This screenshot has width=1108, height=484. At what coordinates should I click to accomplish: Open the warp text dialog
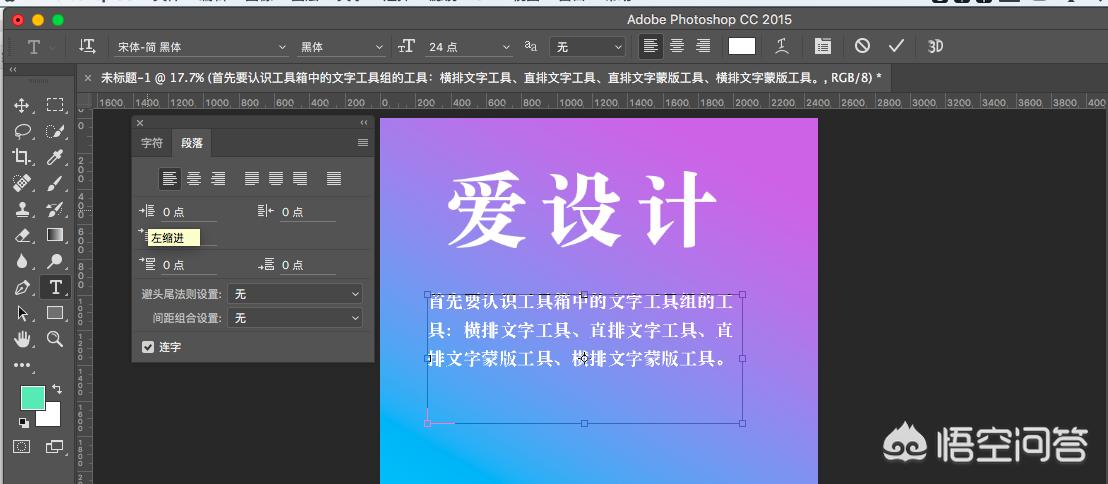782,47
